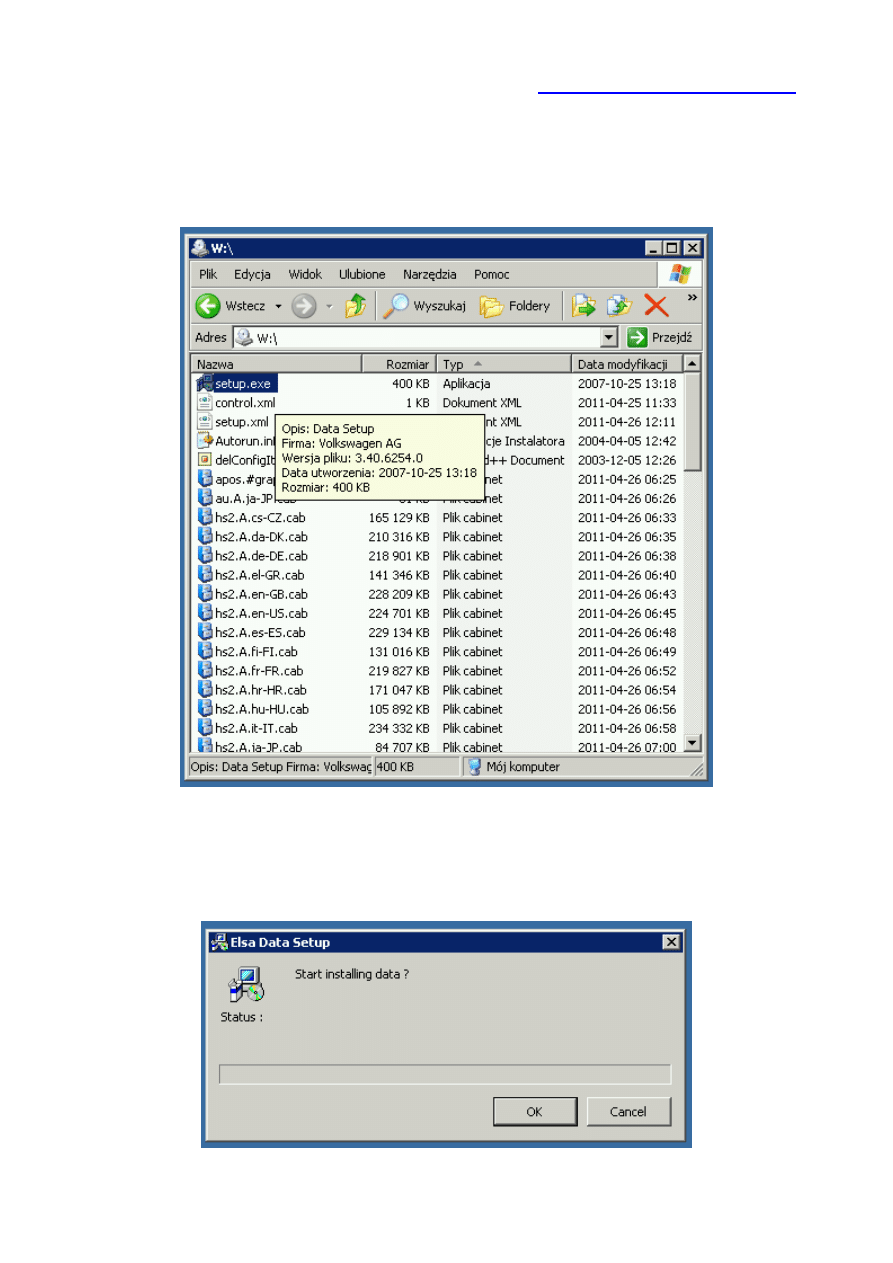Open the Narzędzia menu
The height and width of the screenshot is (1263, 893).
[x=429, y=274]
